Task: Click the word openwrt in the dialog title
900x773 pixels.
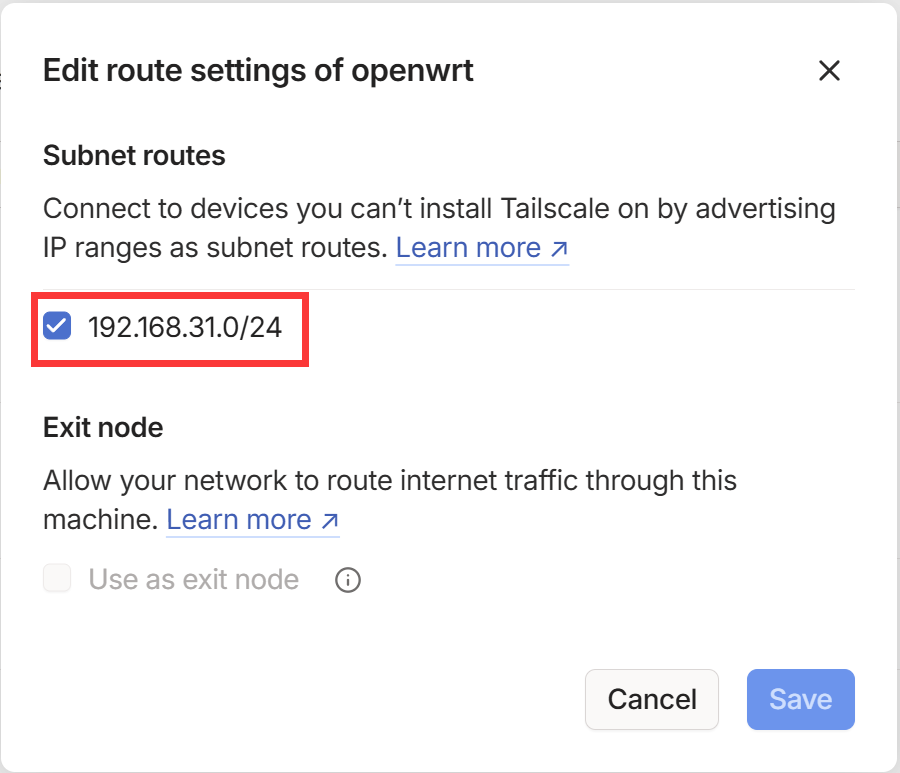Action: (412, 71)
